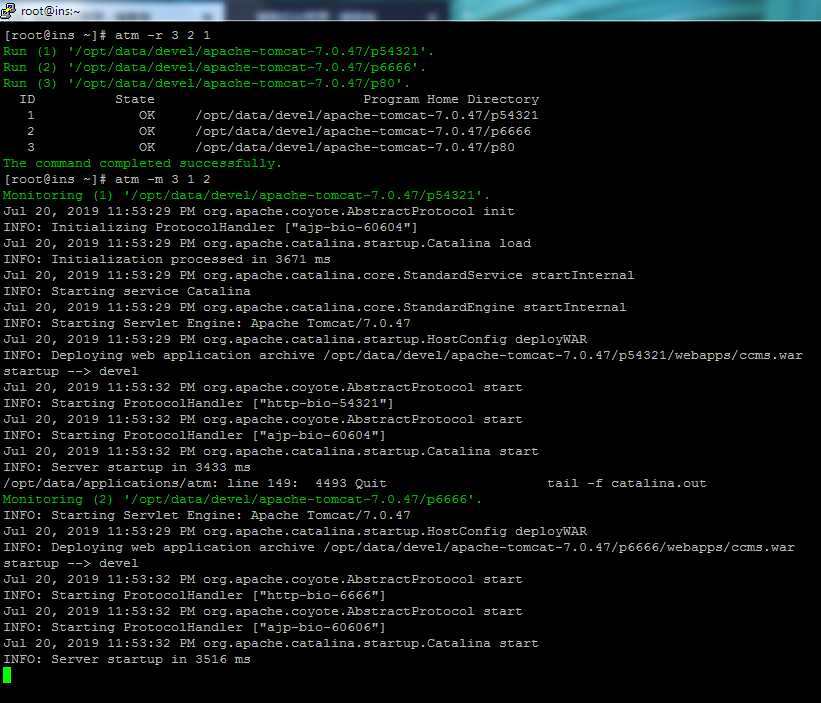
Task: Click the p54321/webapps/ccms.war deploying line
Action: [x=403, y=355]
